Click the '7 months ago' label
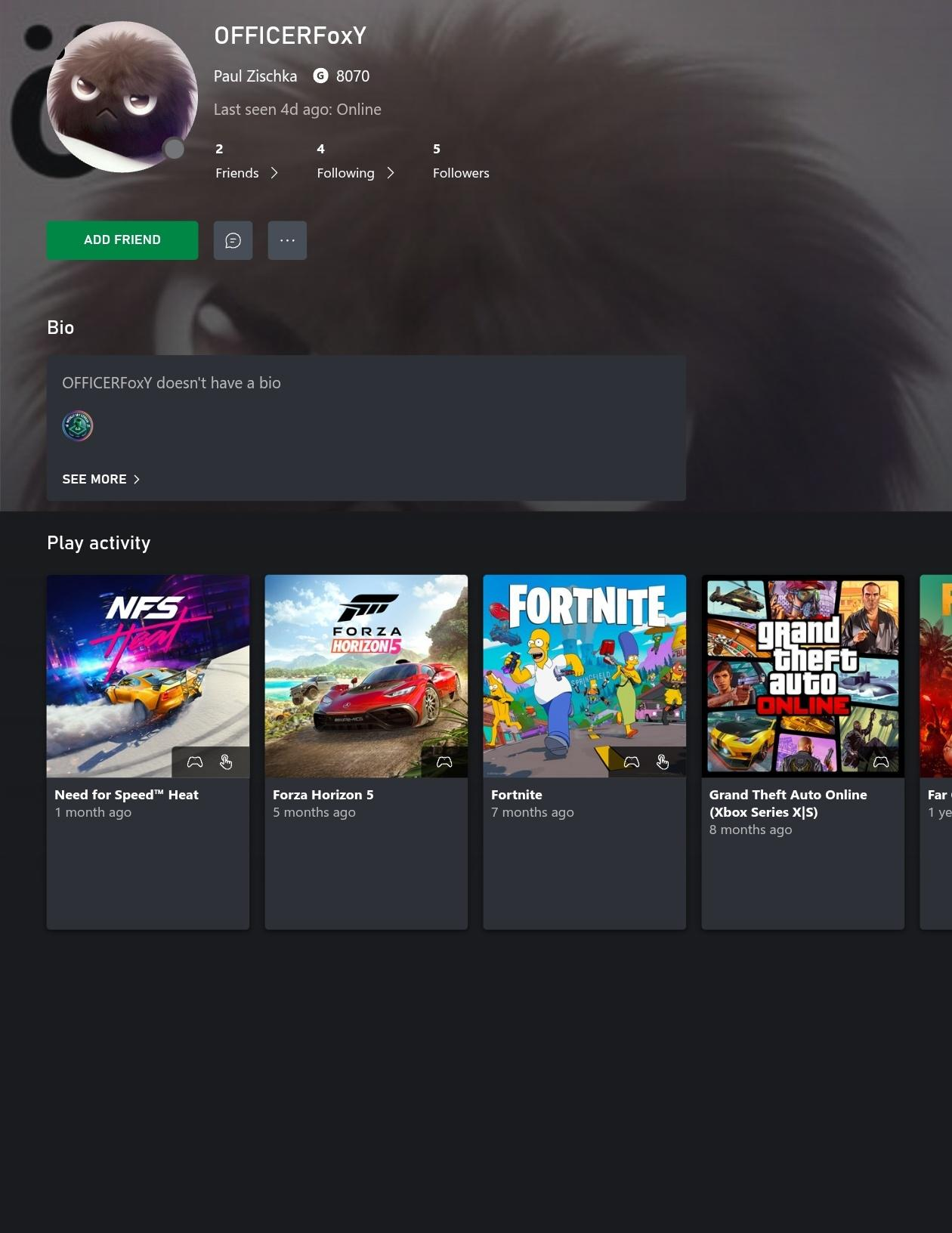The image size is (952, 1233). point(533,812)
